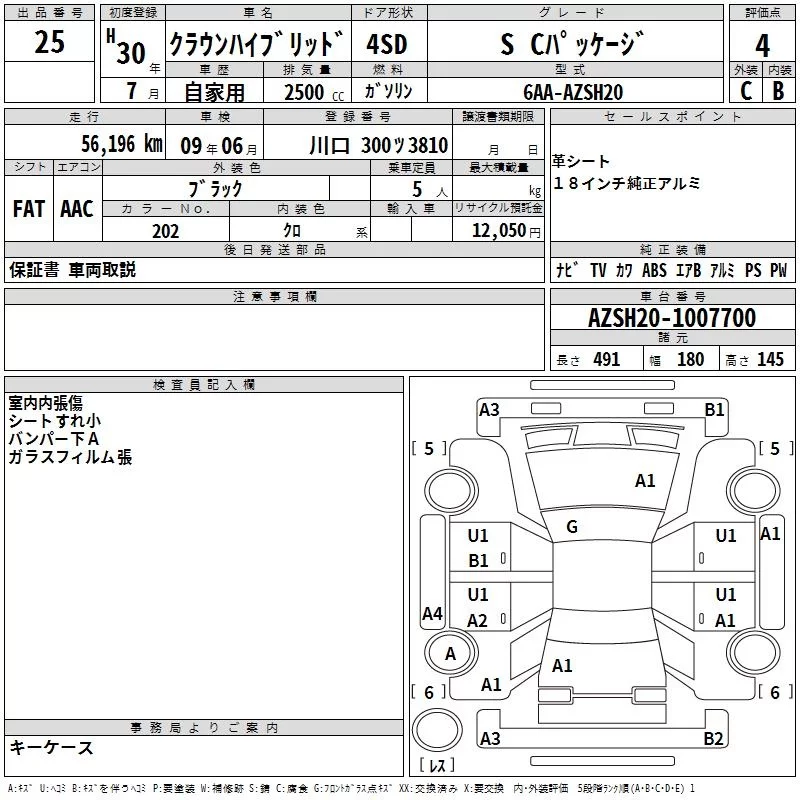Click the damage code legend line
The height and width of the screenshot is (800, 800).
pos(351,789)
